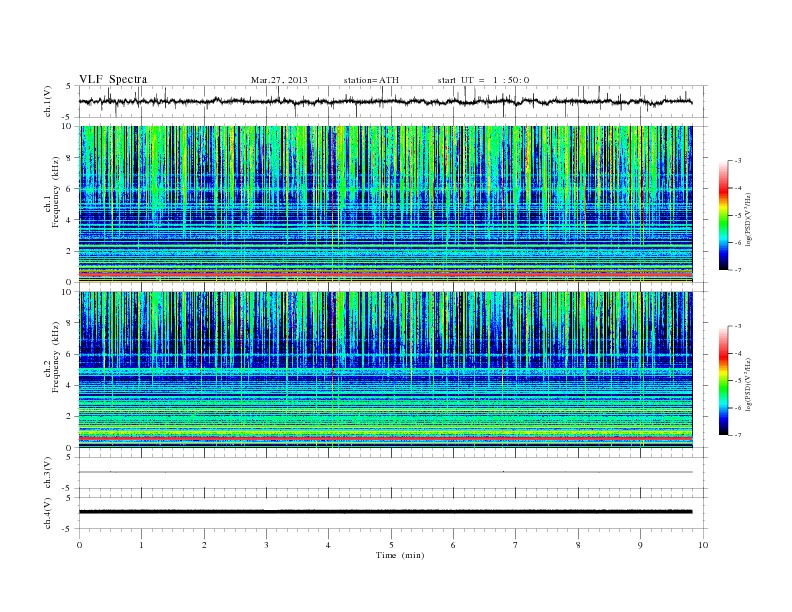Click the "ch.4(V)" axis label
The image size is (792, 612).
[48, 513]
